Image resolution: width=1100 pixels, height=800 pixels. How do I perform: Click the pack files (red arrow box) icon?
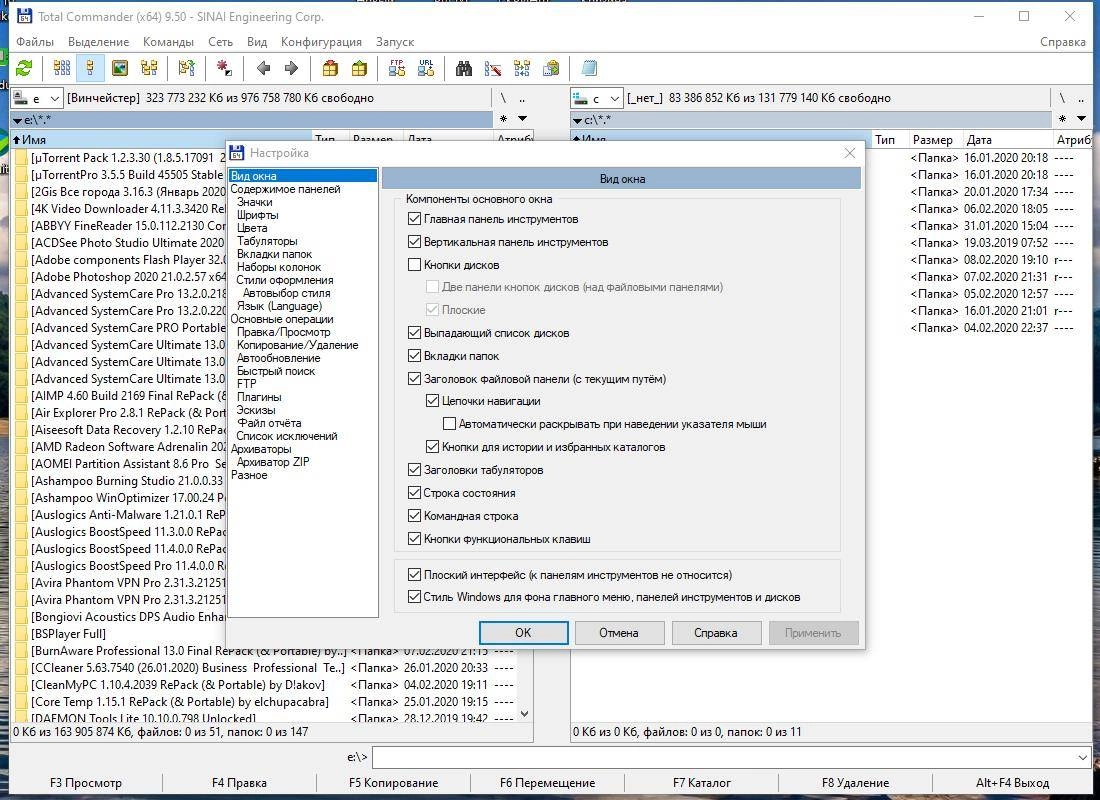point(330,68)
